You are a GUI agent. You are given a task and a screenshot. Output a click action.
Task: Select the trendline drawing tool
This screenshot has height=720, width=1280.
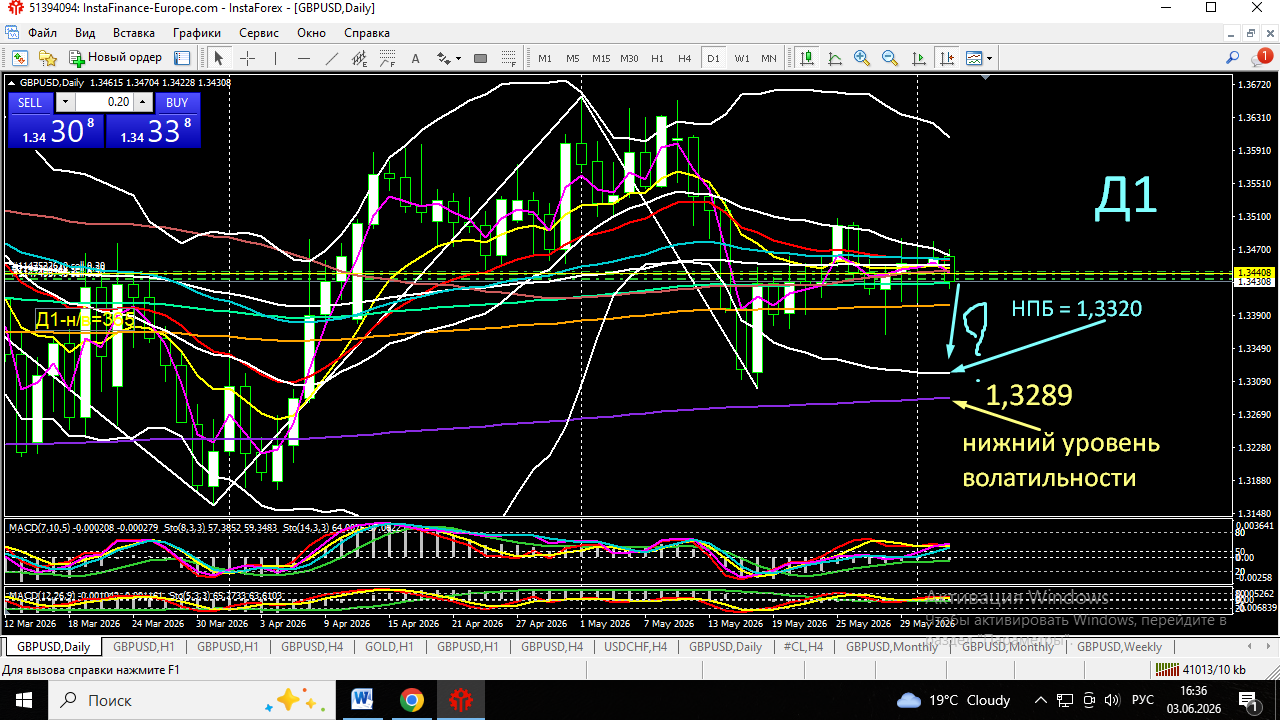332,58
